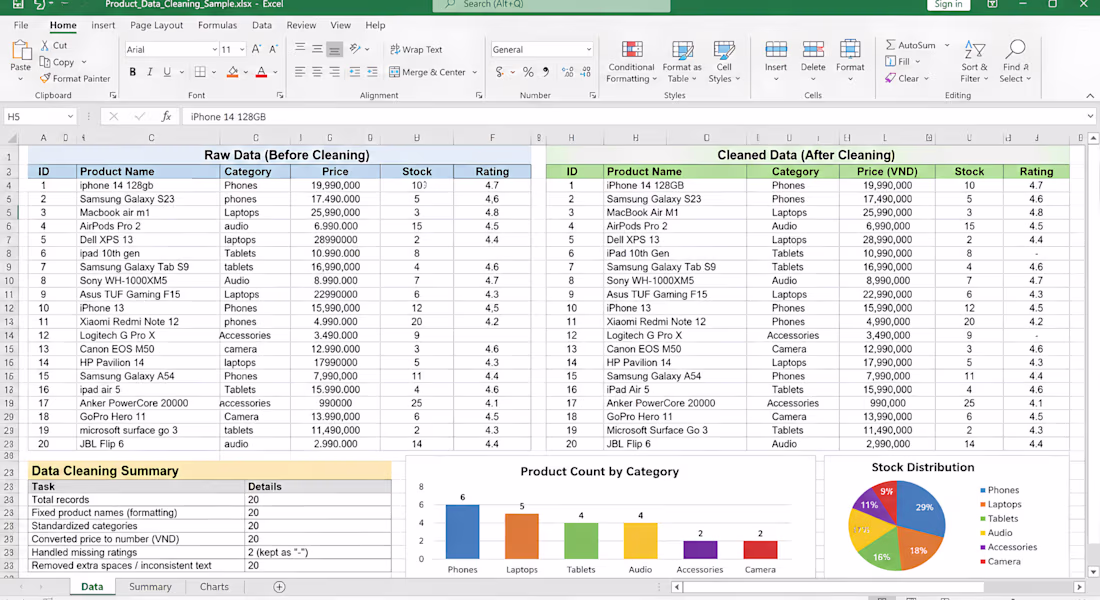Switch to the Page Layout ribbon tab

tap(156, 25)
